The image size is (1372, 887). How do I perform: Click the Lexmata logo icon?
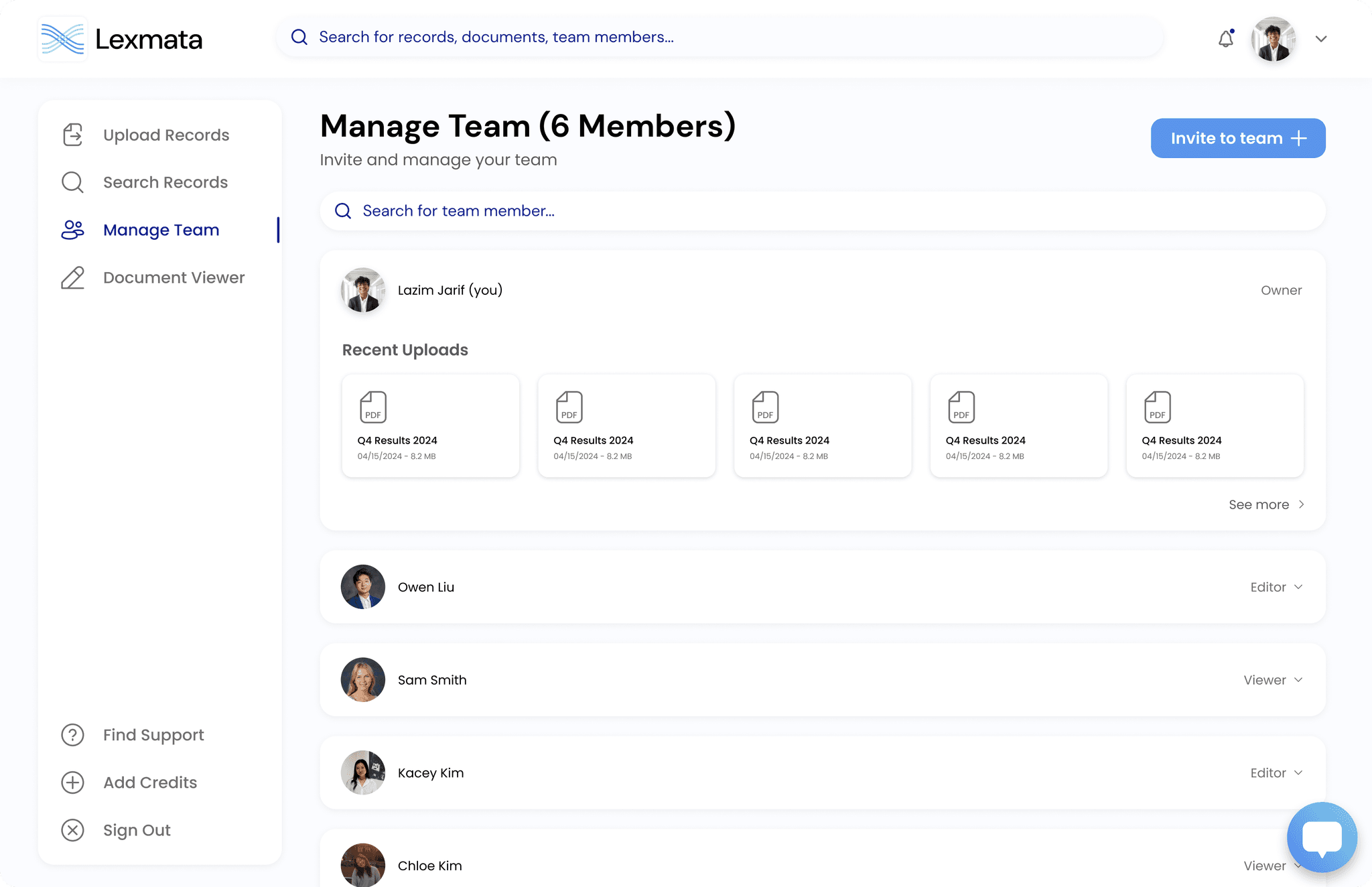point(62,39)
